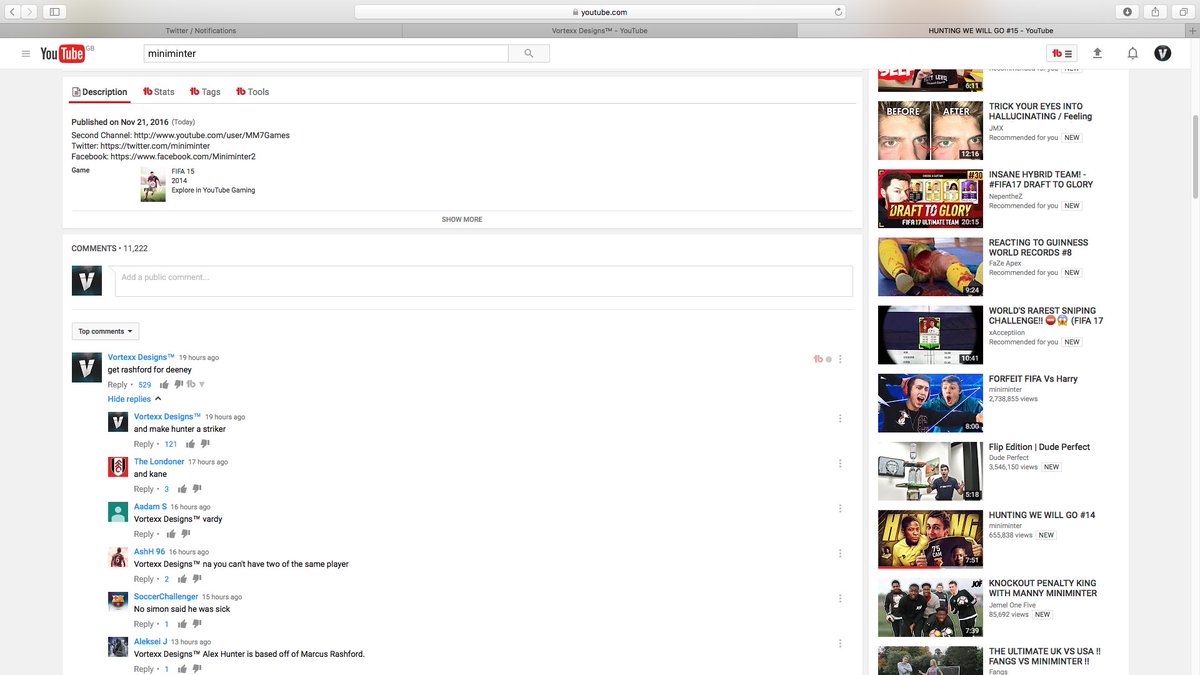Screen dimensions: 1200x675
Task: Toggle the Safari sidebar button
Action: (54, 12)
